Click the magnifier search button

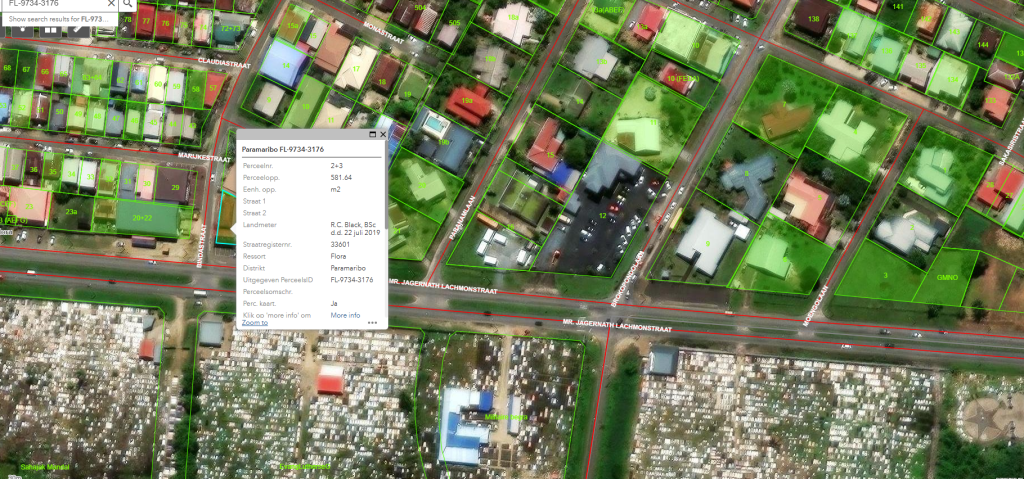tap(129, 4)
